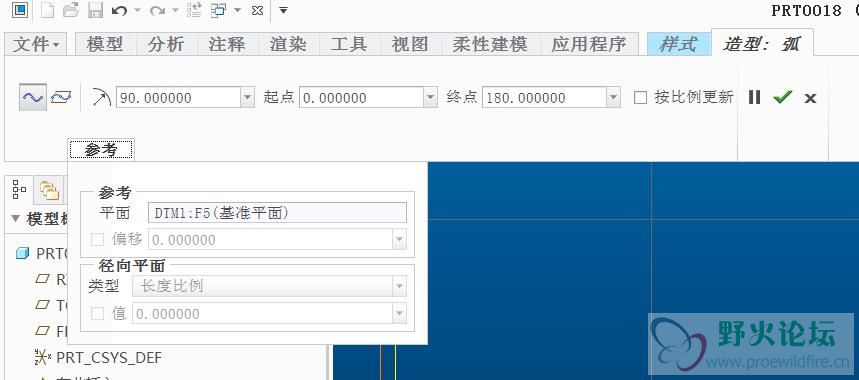The image size is (859, 380).
Task: Toggle the 偏移 checkbox
Action: pos(98,239)
